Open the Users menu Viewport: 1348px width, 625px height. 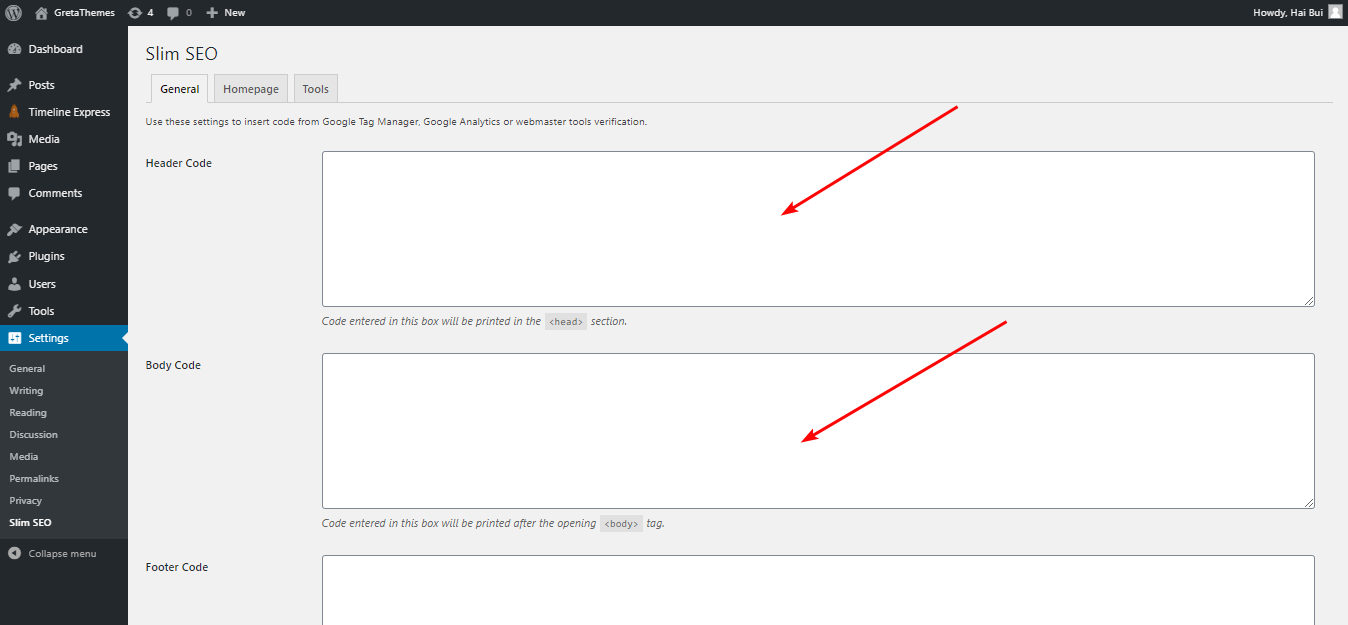tap(64, 284)
